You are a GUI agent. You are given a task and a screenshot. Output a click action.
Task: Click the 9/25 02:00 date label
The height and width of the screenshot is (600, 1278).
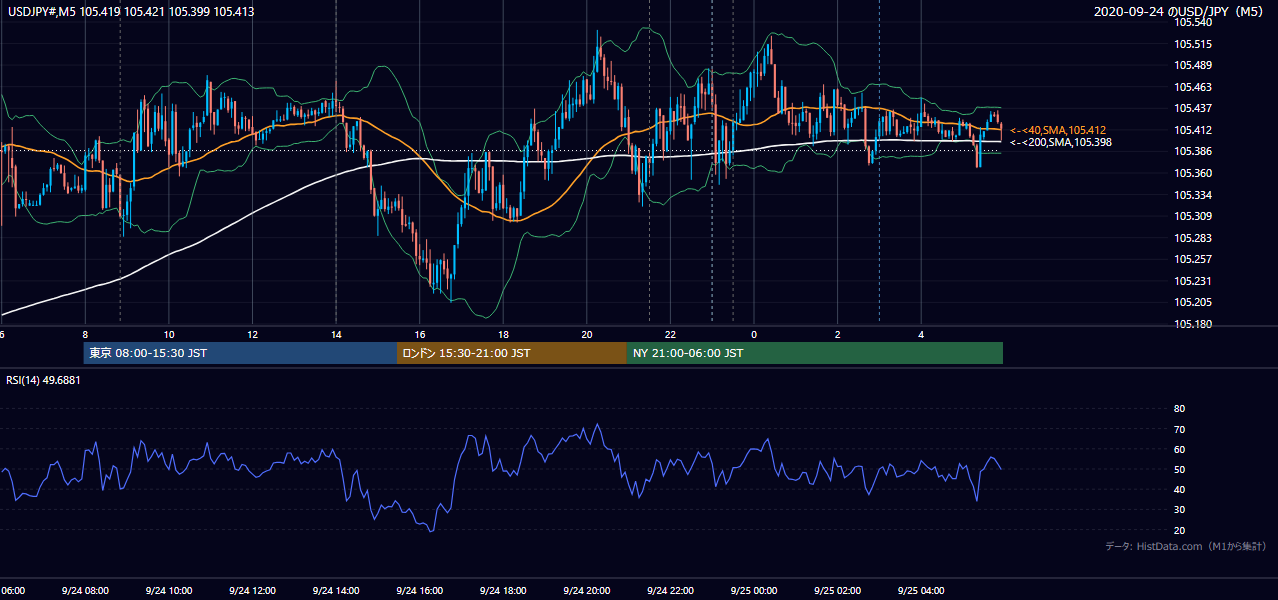click(837, 591)
